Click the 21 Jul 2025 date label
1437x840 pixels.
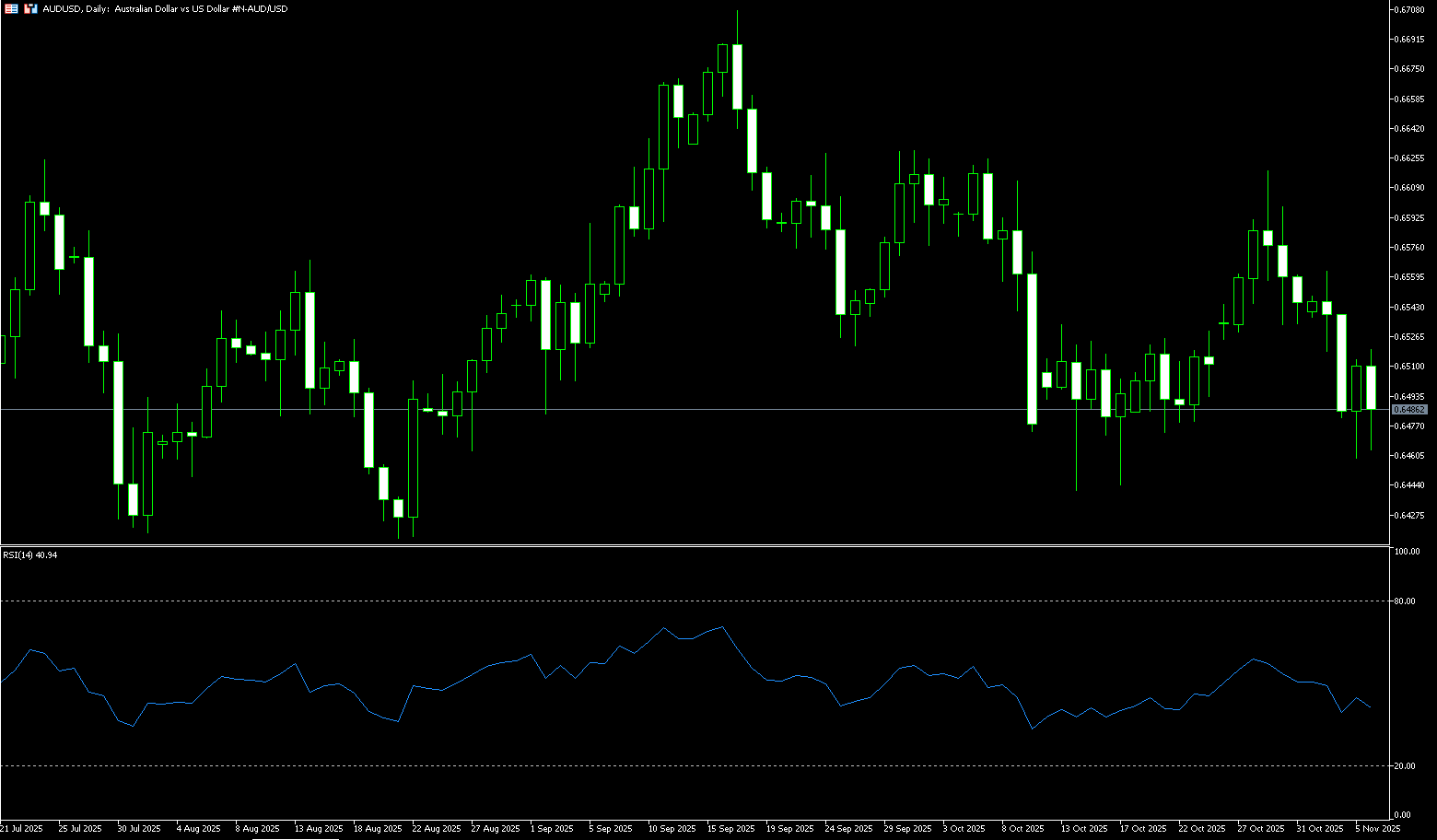click(x=22, y=829)
